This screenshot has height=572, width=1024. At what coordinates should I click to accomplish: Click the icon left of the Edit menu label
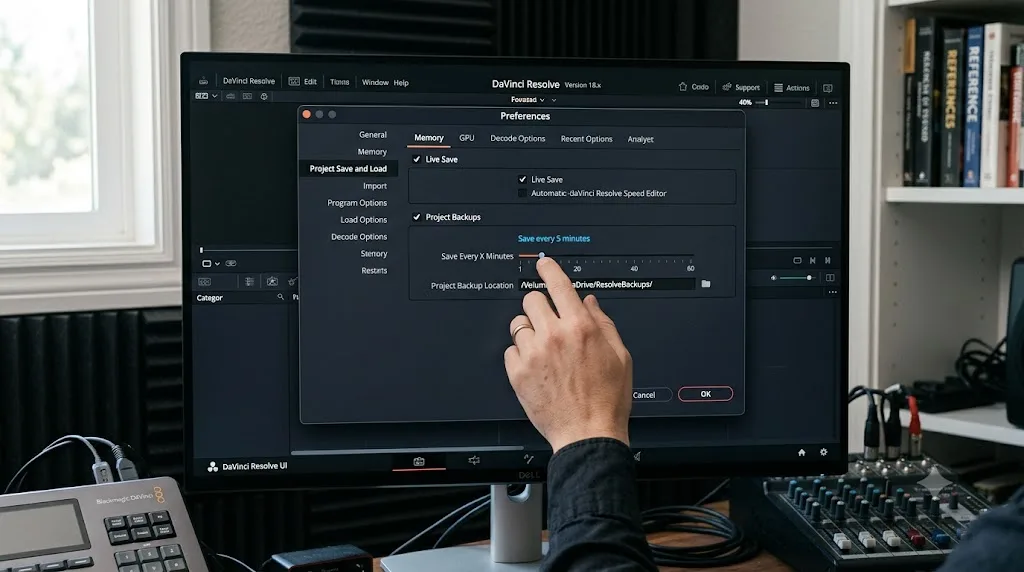pos(294,82)
